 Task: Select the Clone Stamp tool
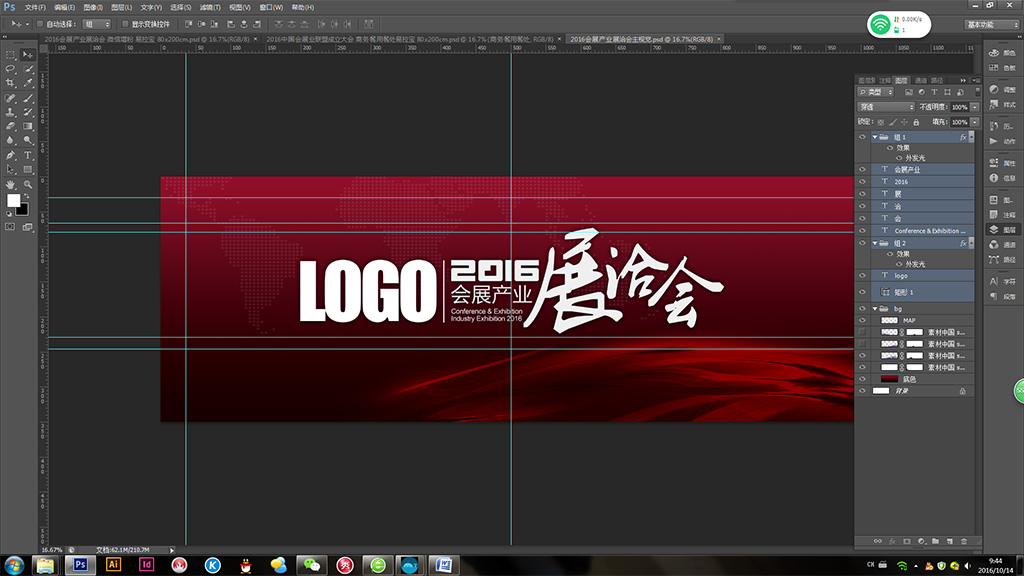coord(10,112)
